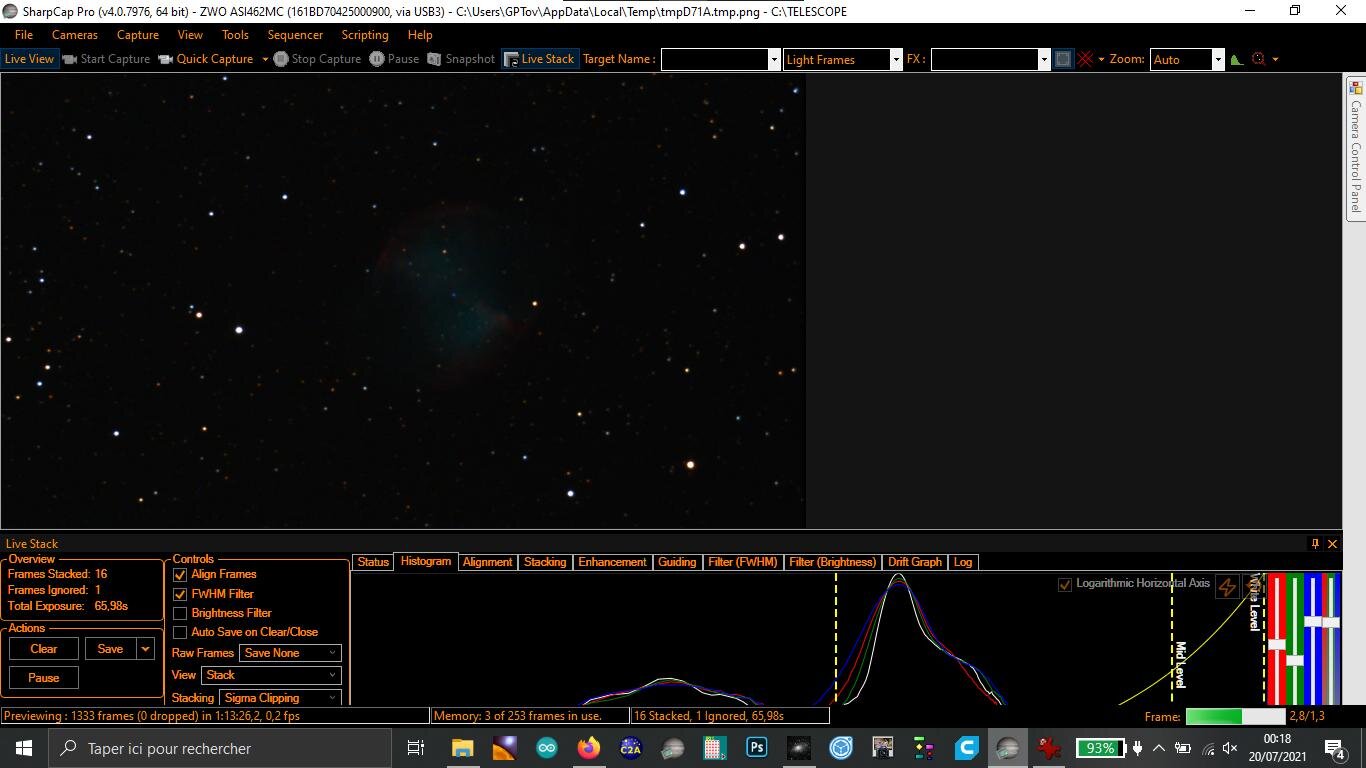Viewport: 1366px width, 768px height.
Task: Open the Target Name dropdown
Action: pyautogui.click(x=774, y=59)
